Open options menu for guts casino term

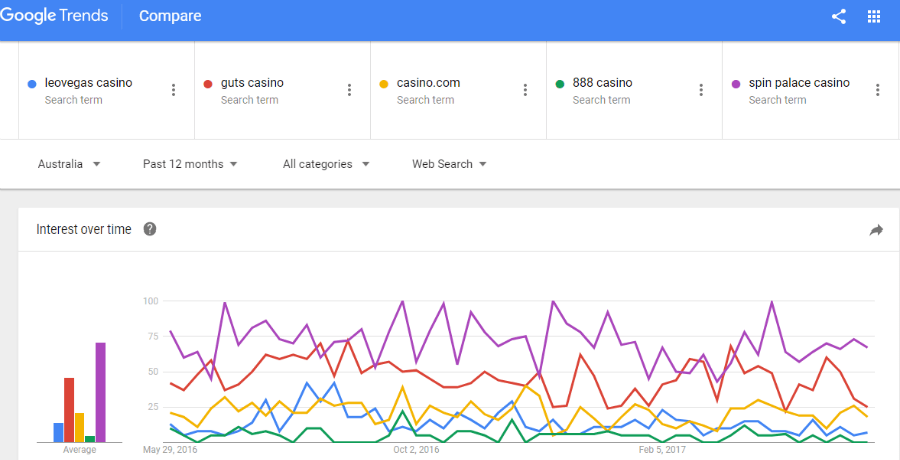349,90
